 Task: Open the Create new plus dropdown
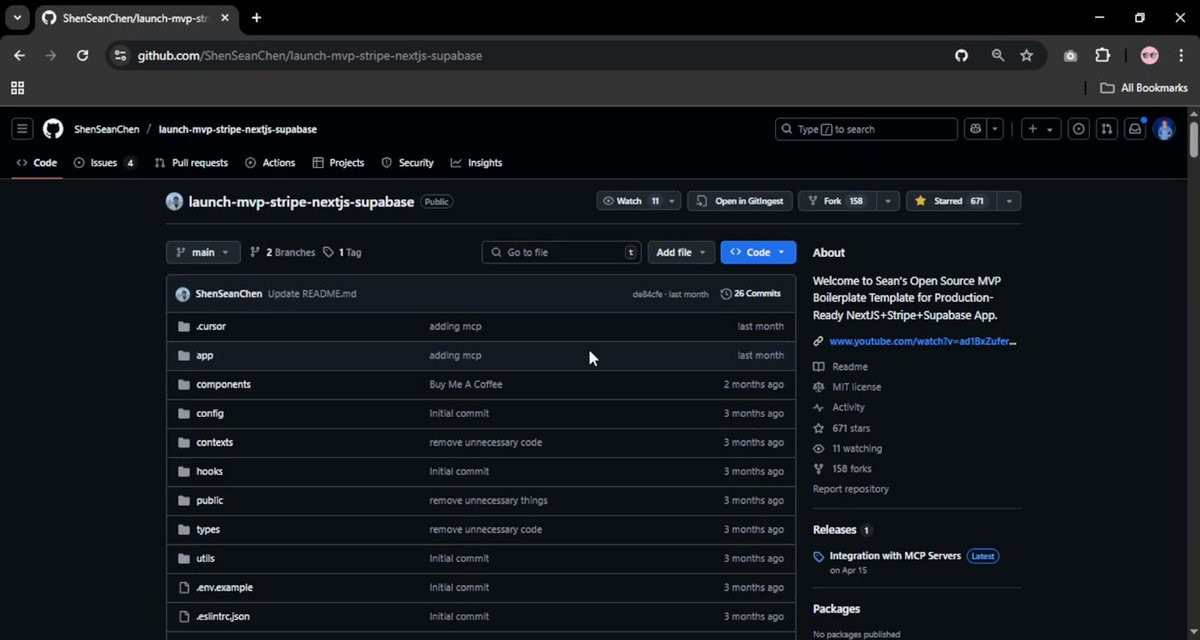point(1040,129)
